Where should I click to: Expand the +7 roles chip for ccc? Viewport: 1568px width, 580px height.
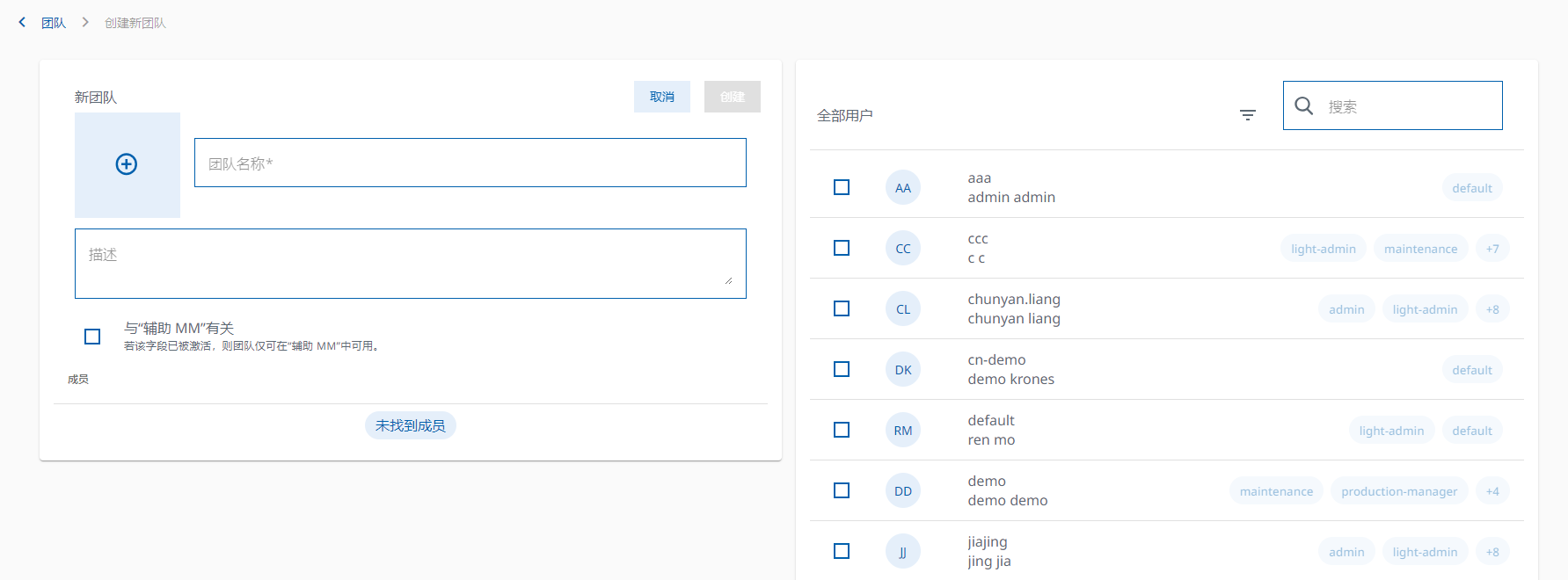[x=1491, y=249]
